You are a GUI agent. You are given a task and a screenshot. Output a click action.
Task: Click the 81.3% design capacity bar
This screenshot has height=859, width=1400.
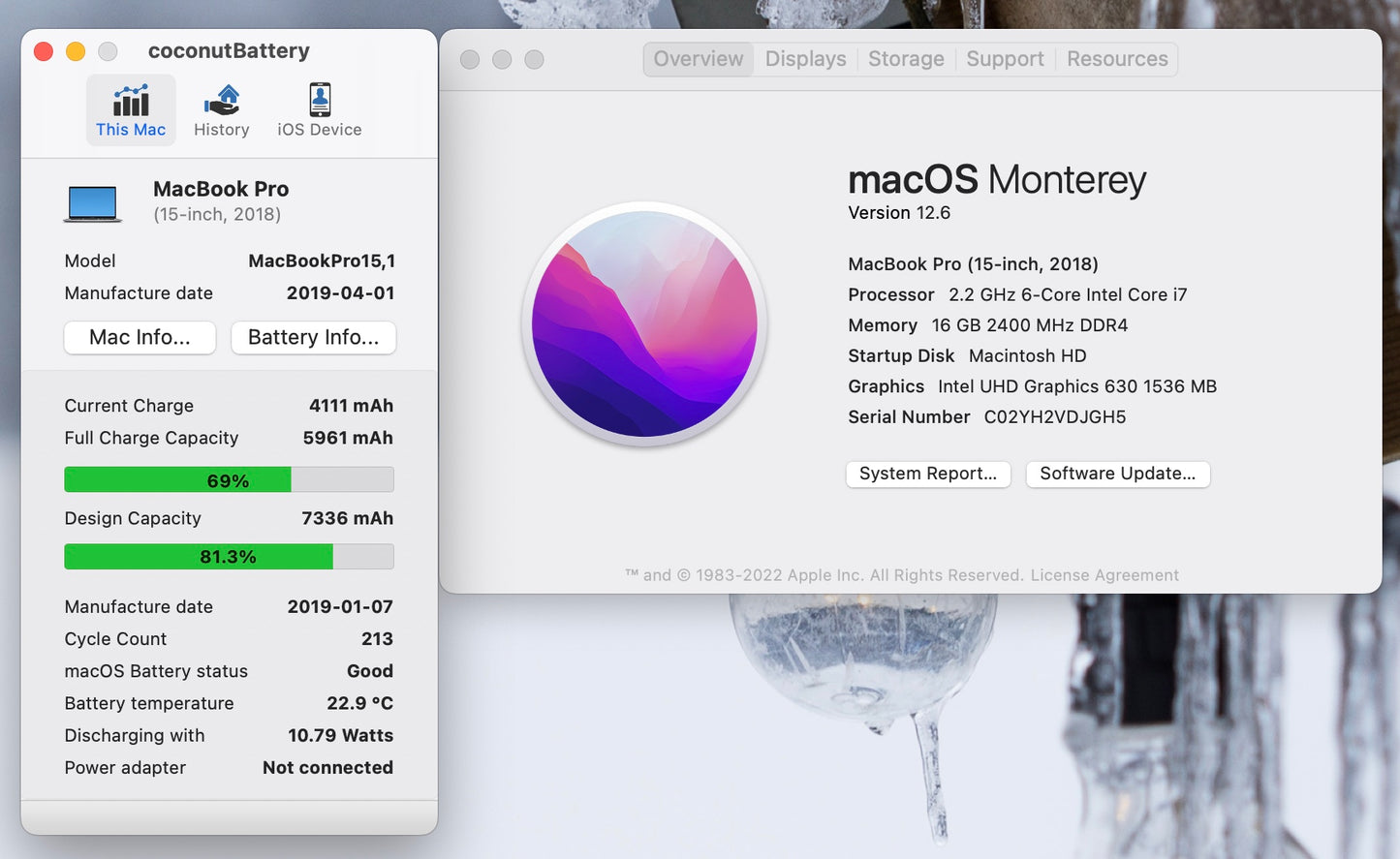click(229, 557)
